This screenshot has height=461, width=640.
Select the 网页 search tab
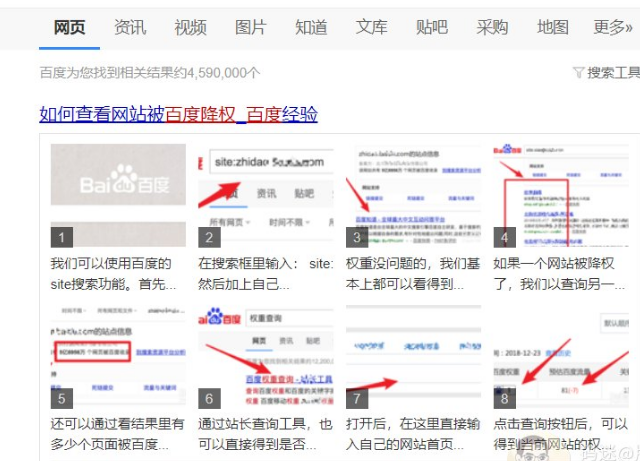point(69,27)
